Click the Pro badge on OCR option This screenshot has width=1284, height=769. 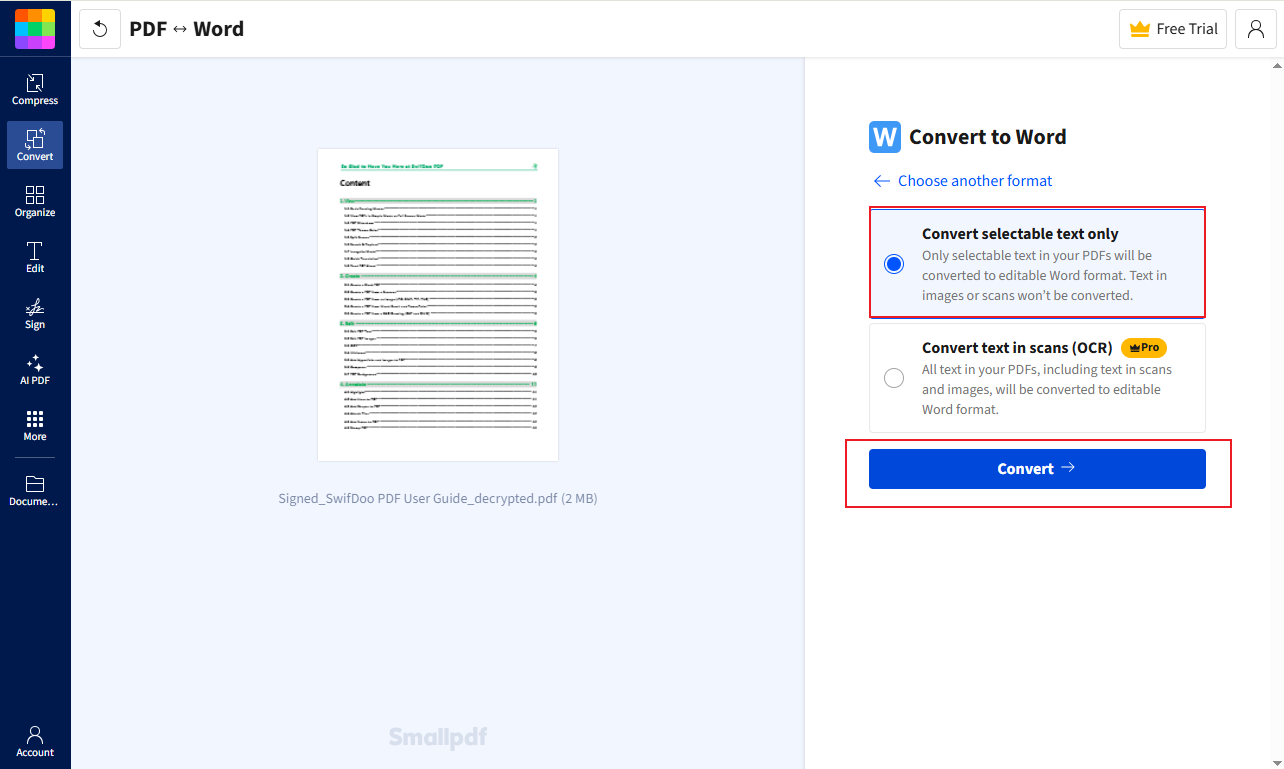pos(1144,348)
